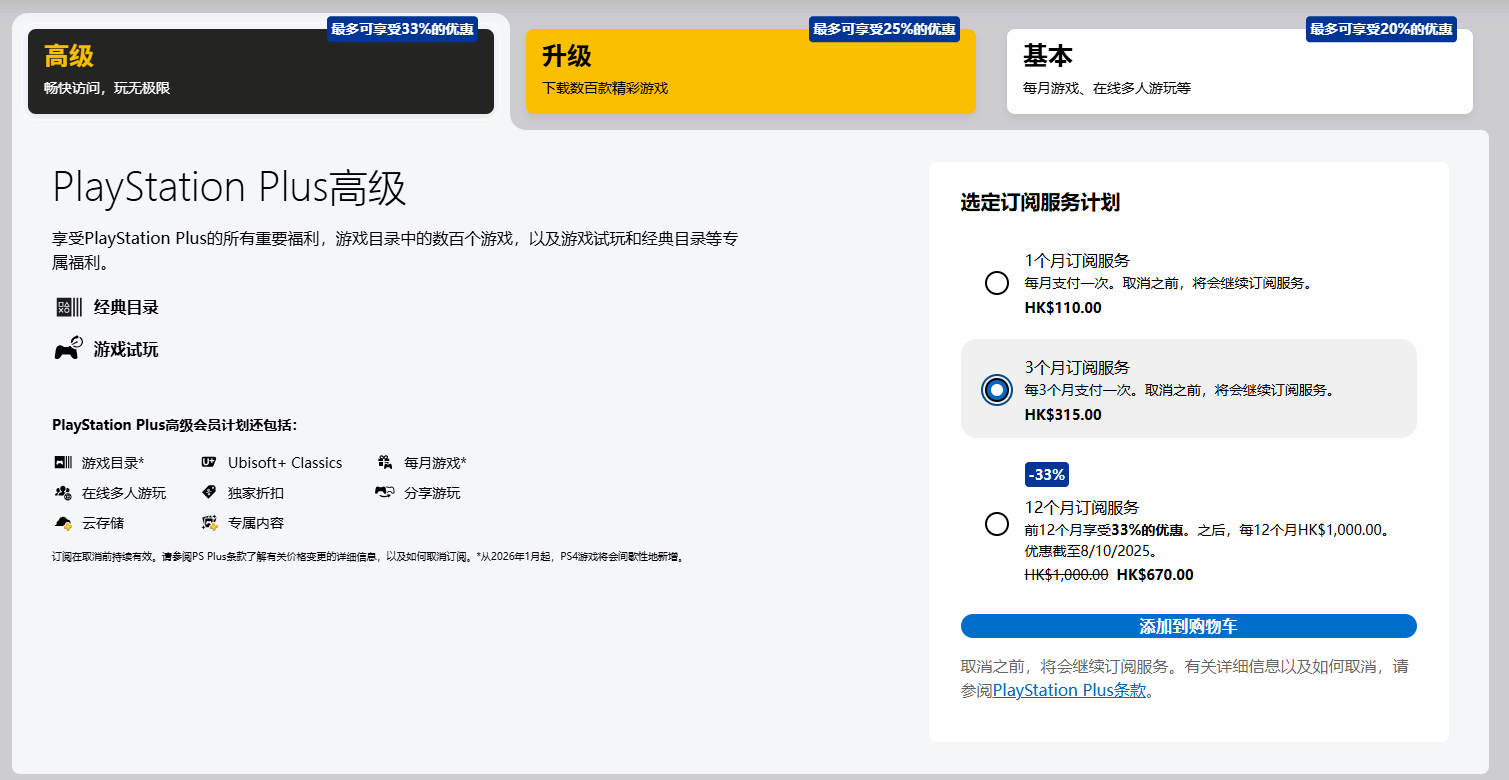Click the Monthly Games (每月游戏) icon

(384, 462)
